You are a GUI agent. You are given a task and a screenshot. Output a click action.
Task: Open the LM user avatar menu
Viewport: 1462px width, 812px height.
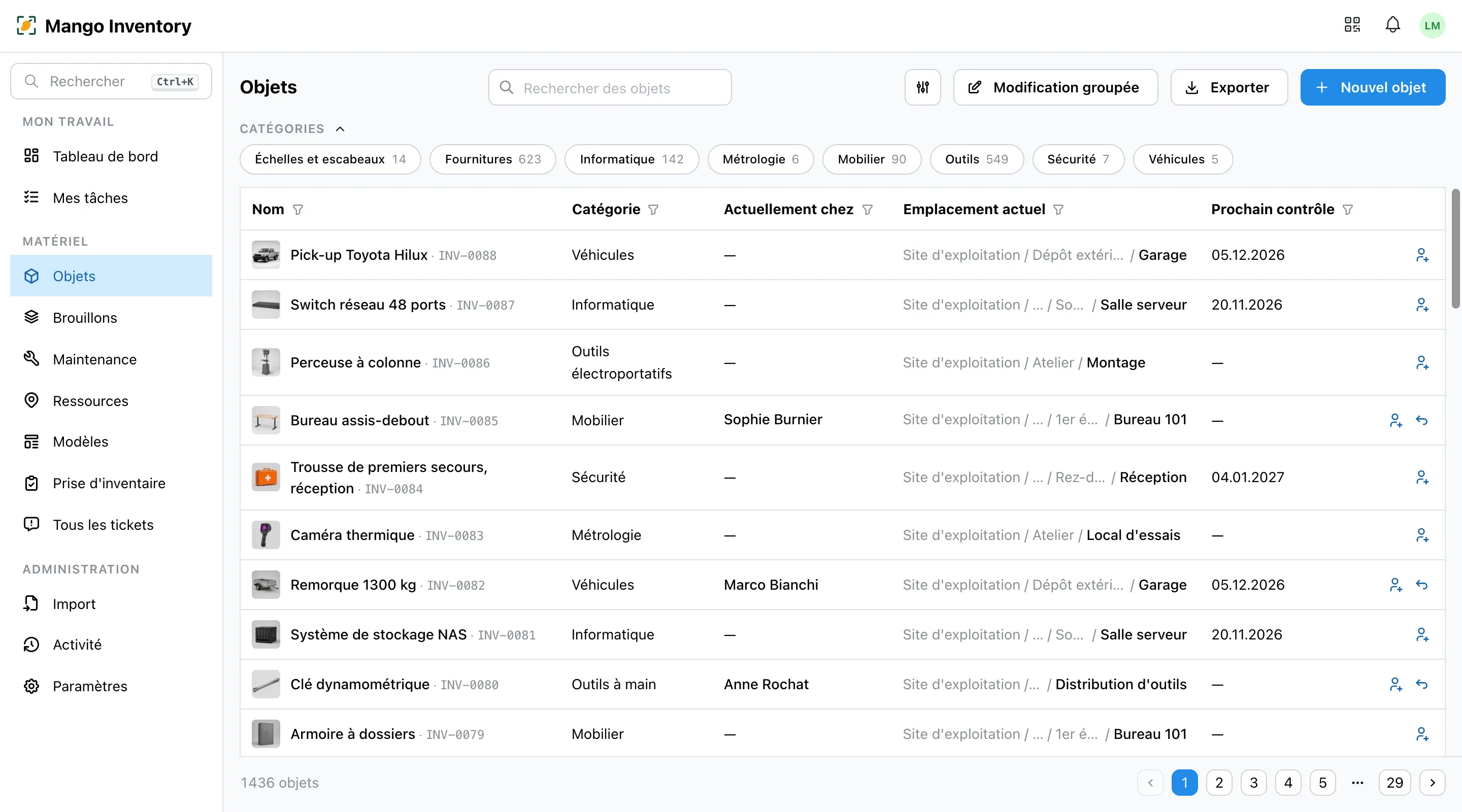click(x=1432, y=25)
